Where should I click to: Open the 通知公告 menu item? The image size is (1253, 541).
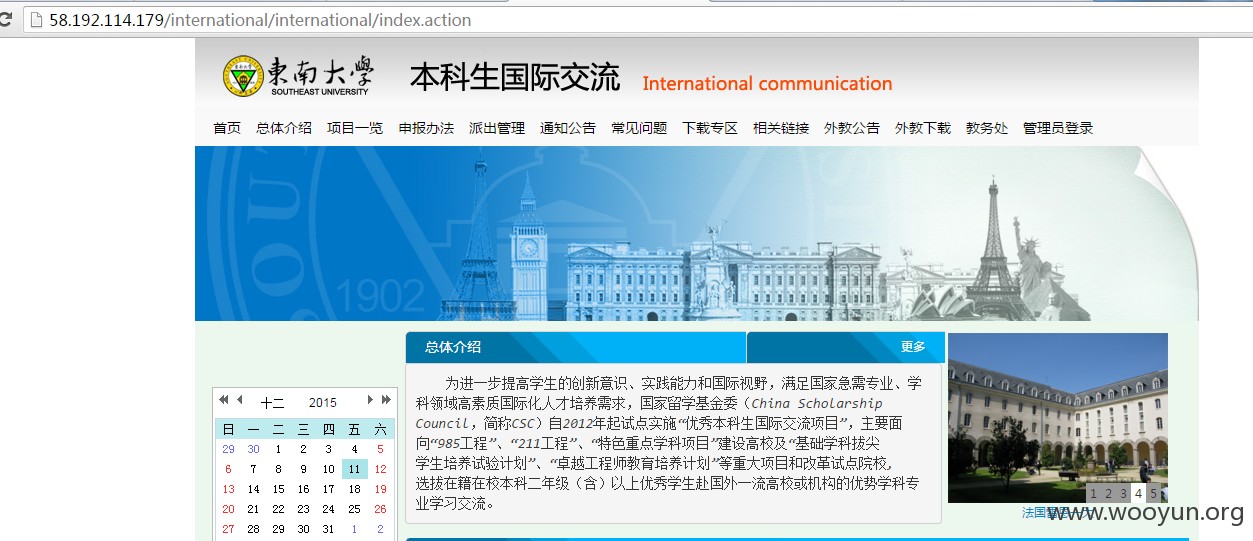568,128
